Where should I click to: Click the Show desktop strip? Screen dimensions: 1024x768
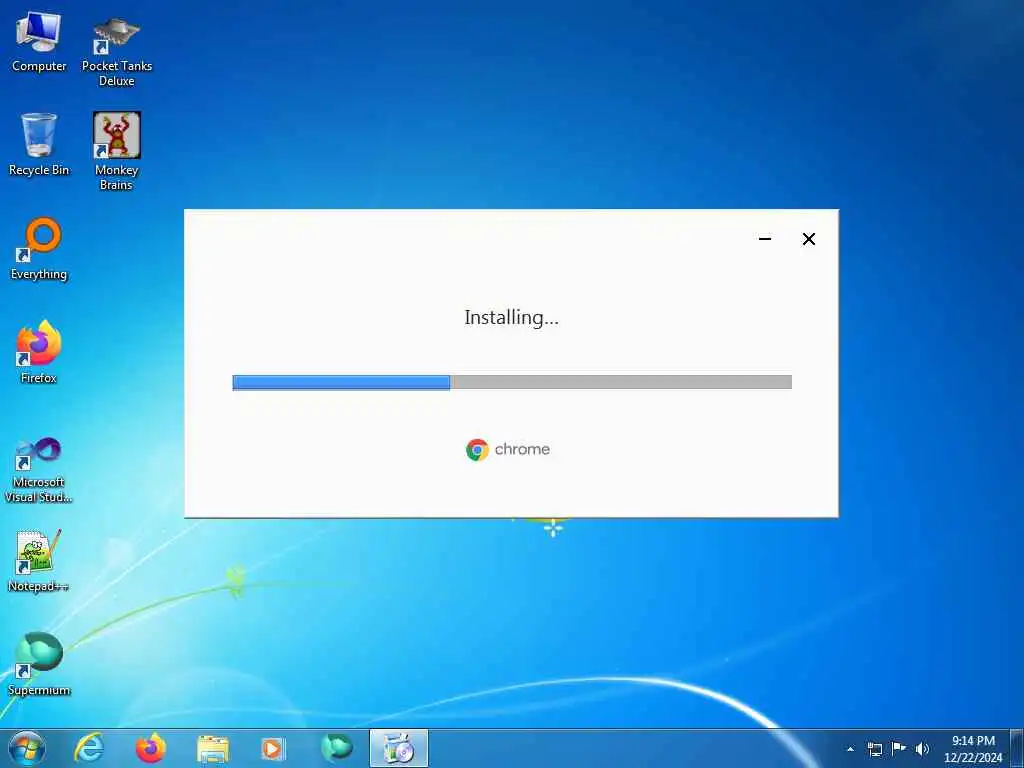[x=1016, y=748]
